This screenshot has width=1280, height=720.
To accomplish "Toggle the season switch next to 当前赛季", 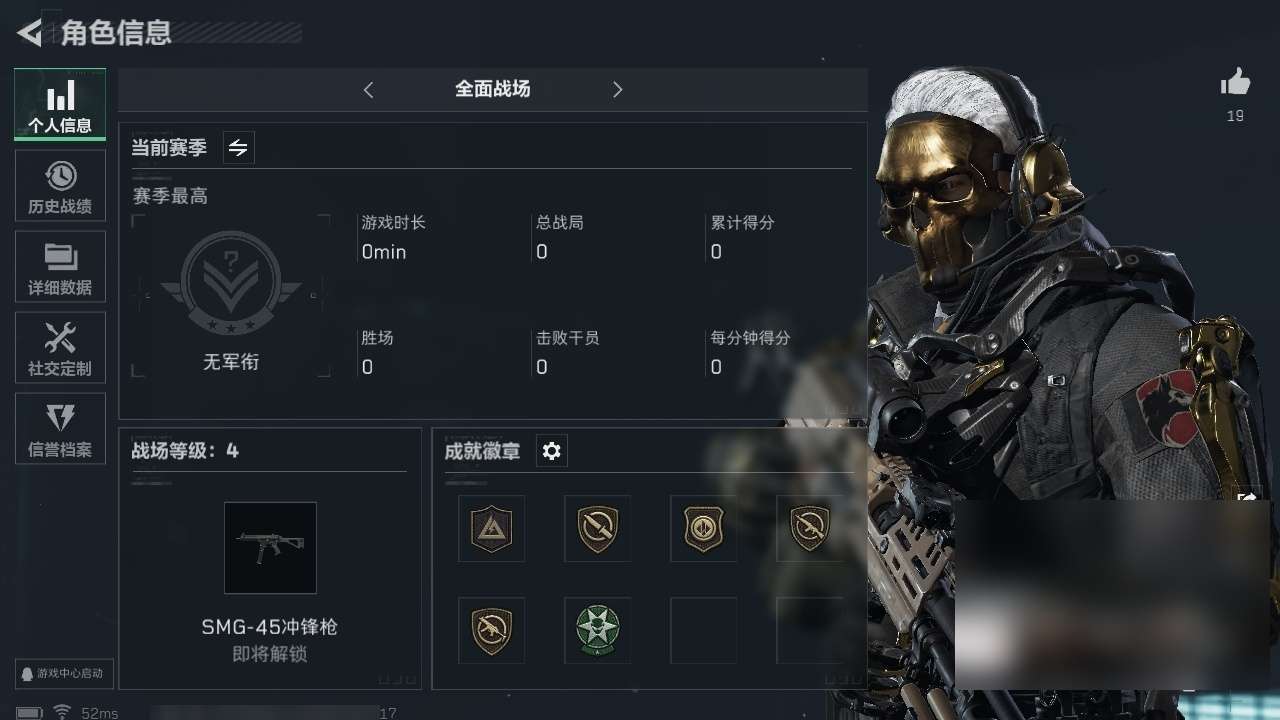I will (238, 148).
